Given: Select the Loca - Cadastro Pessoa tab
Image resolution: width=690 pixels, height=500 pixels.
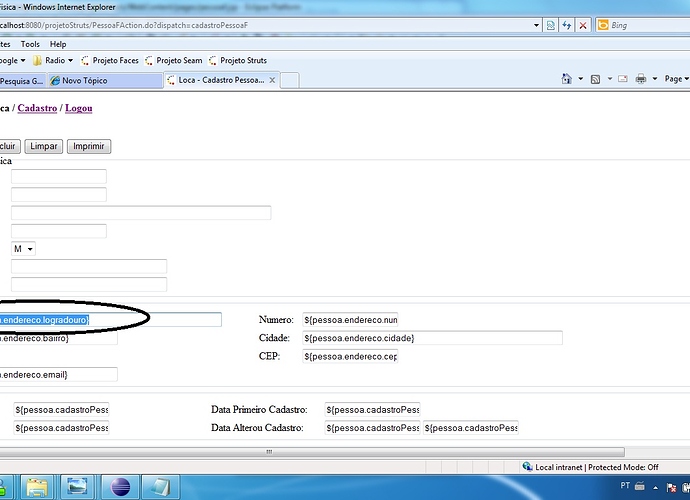Looking at the screenshot, I should click(222, 80).
